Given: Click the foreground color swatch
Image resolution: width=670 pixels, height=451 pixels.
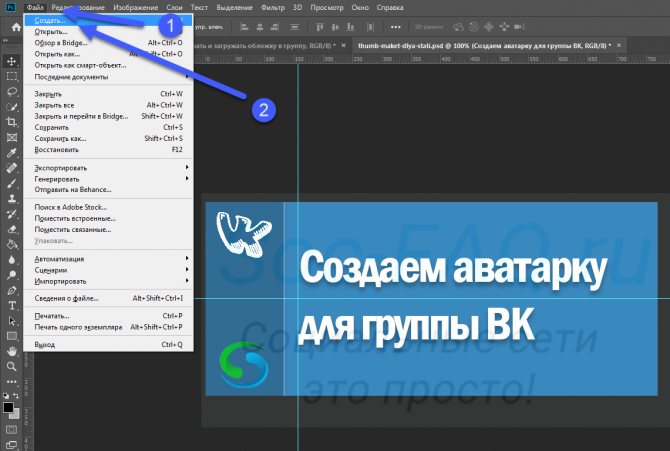Looking at the screenshot, I should (8, 407).
